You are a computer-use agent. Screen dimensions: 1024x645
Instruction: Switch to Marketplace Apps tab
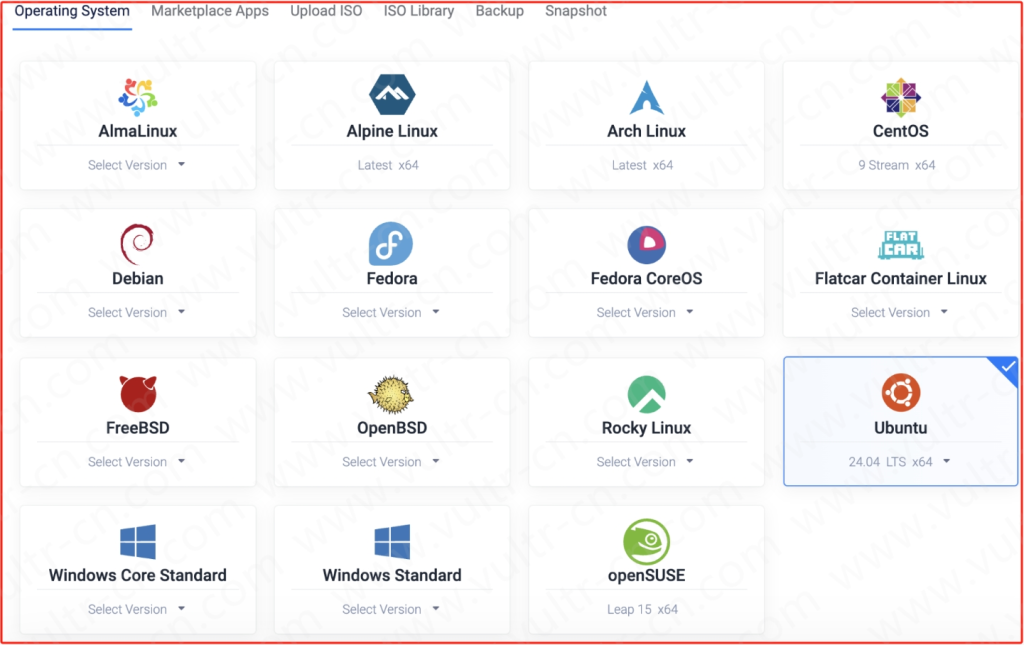[x=210, y=11]
